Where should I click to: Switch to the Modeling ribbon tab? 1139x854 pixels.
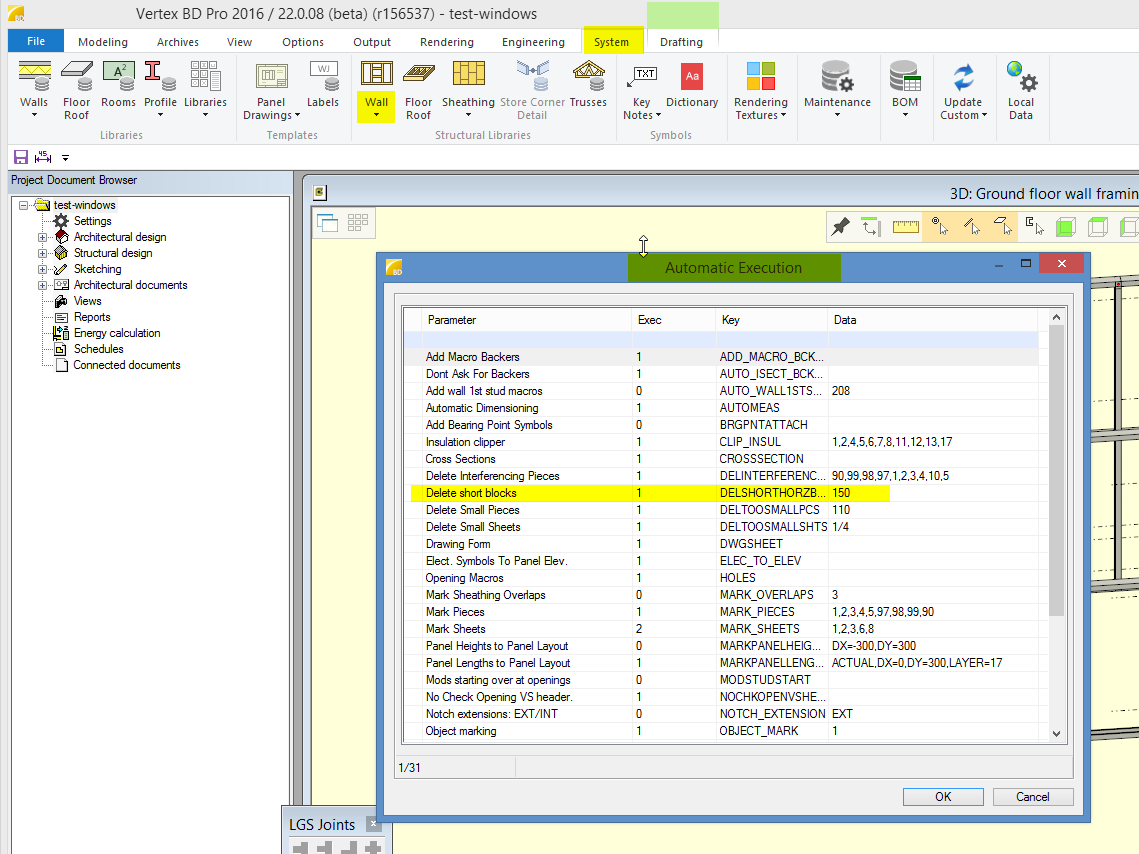pyautogui.click(x=103, y=42)
